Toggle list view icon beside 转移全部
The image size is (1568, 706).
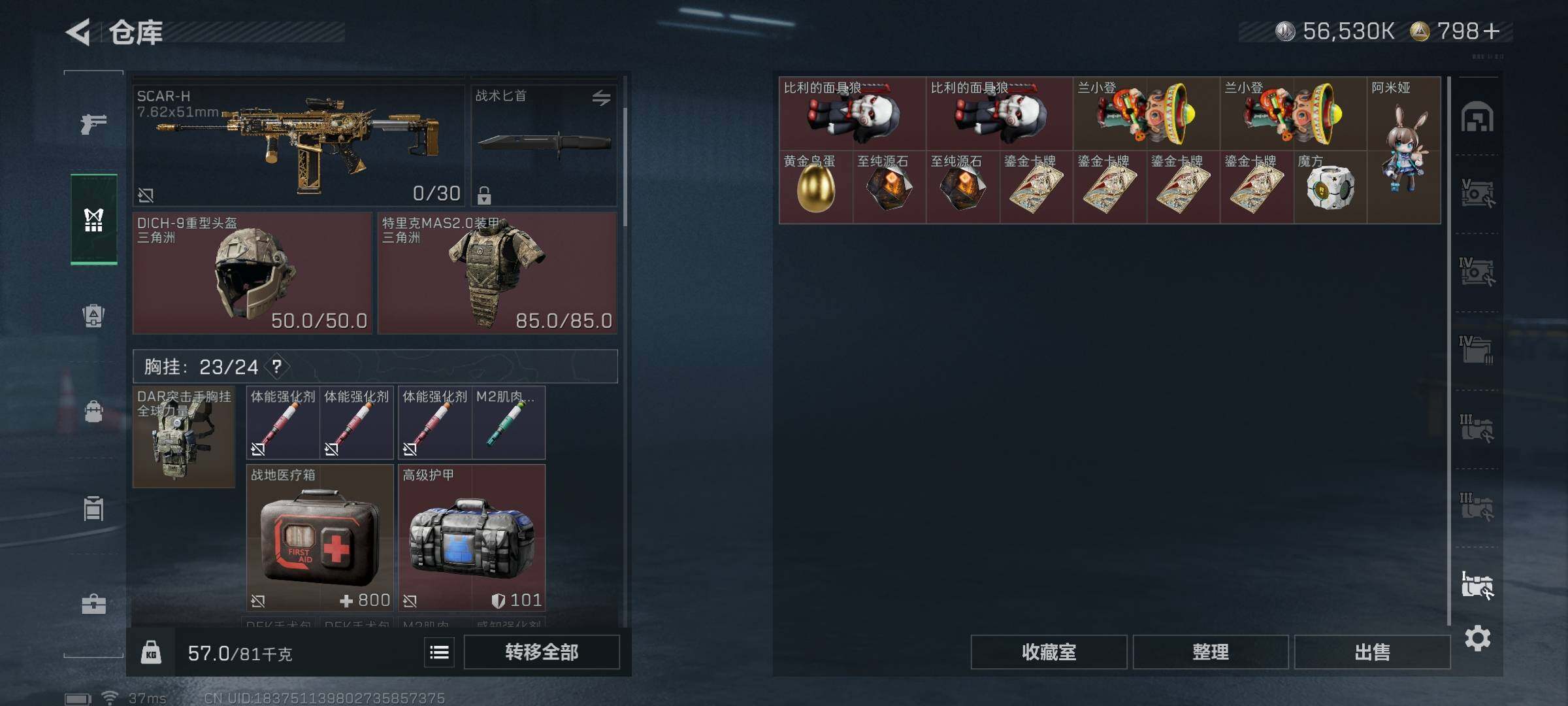(439, 652)
